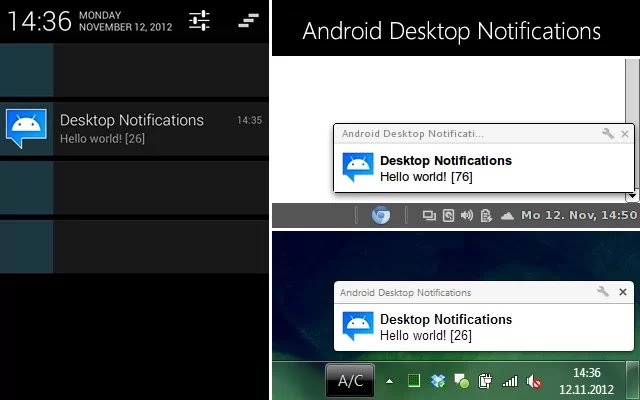Tap the Monday November 12, 2012 date
Image resolution: width=640 pixels, height=400 pixels.
[x=125, y=21]
